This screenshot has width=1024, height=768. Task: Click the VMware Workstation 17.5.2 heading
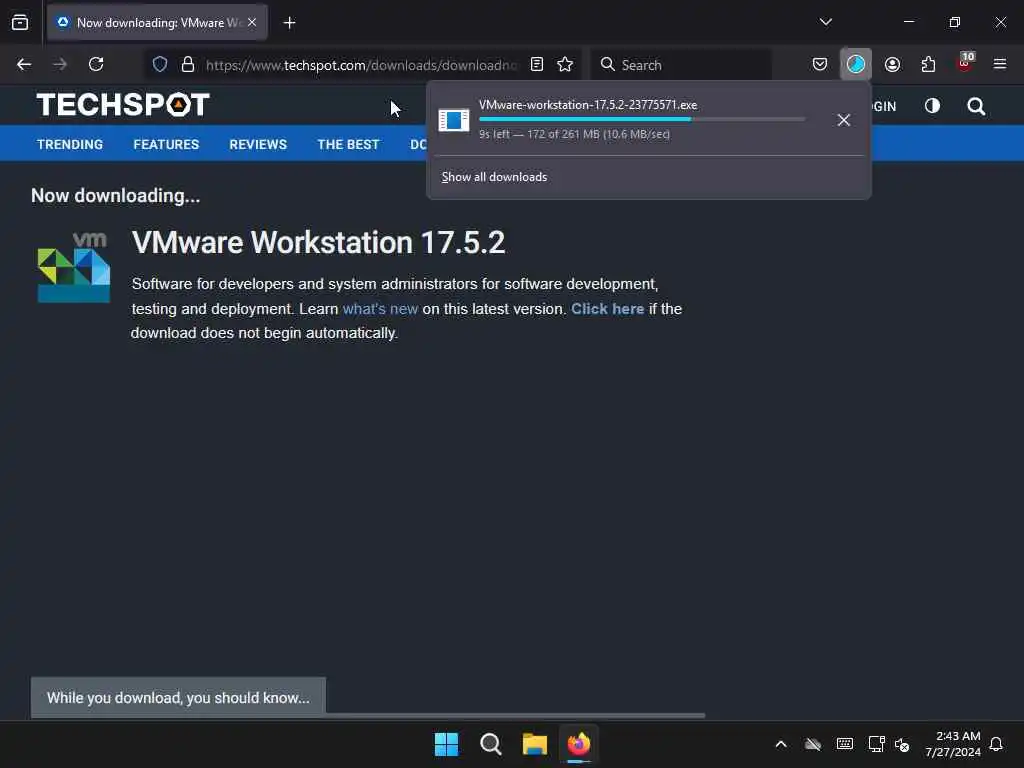[318, 242]
